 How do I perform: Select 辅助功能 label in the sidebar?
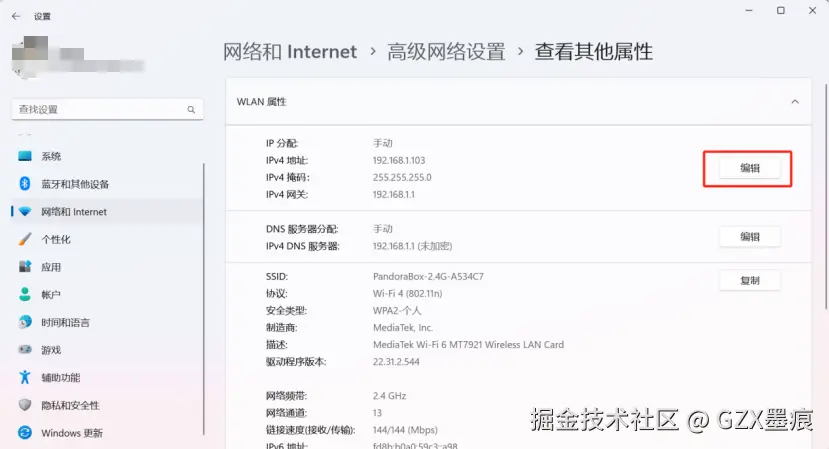tap(61, 378)
